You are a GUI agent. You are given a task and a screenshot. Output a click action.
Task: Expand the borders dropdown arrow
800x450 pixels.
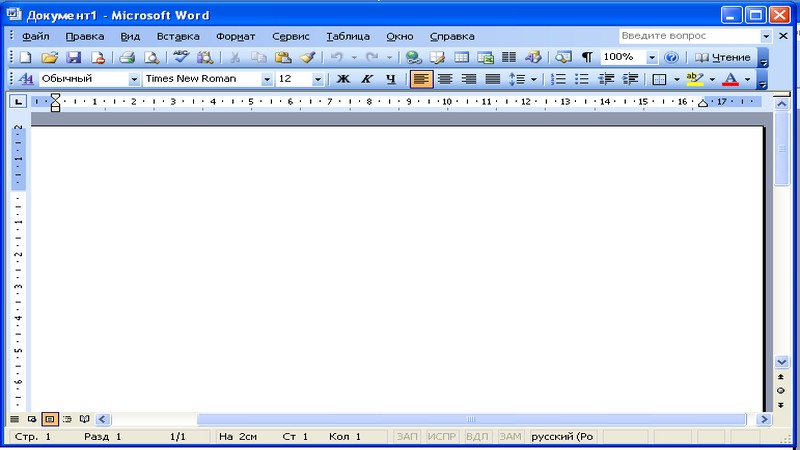[x=677, y=79]
